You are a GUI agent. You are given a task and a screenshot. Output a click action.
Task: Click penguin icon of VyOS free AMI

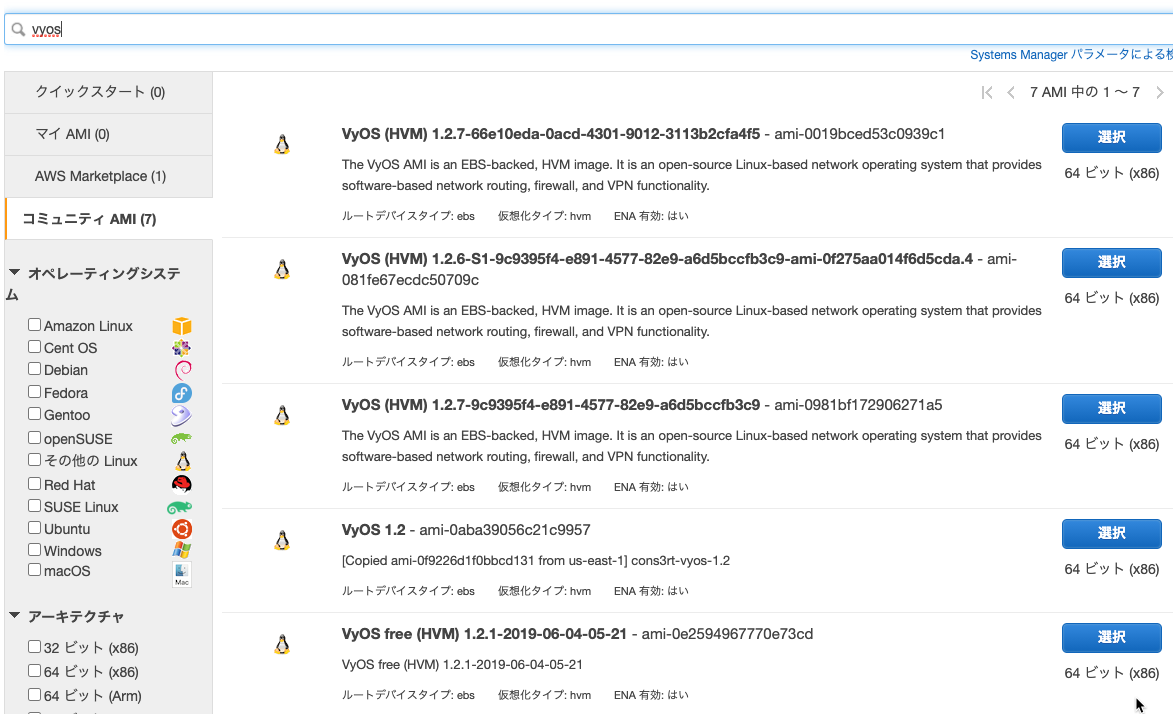coord(282,644)
